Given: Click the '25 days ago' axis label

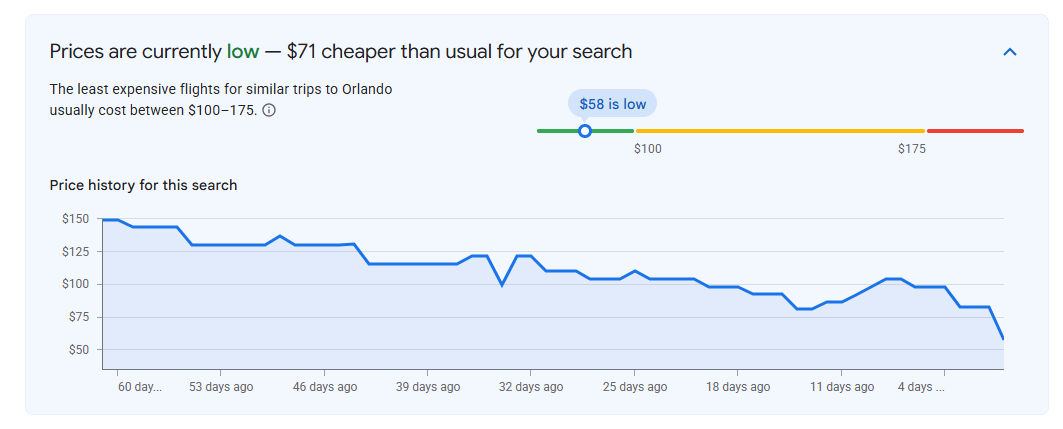Looking at the screenshot, I should click(x=635, y=387).
